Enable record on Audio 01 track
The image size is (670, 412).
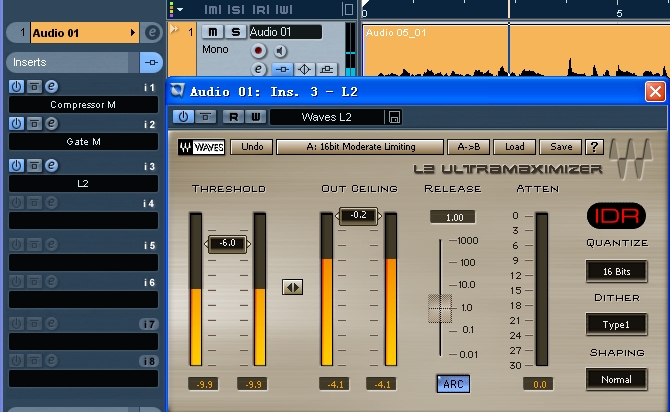click(258, 51)
